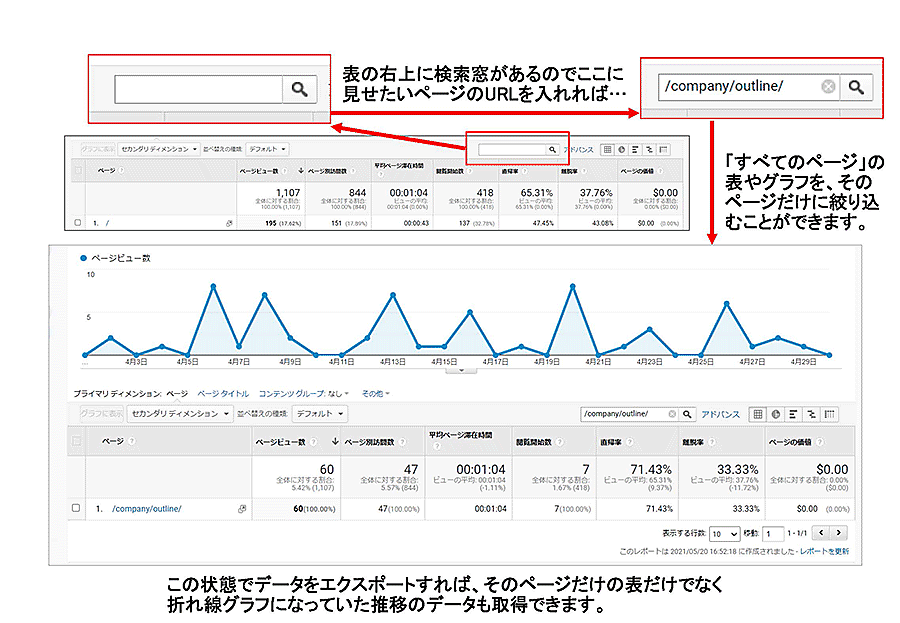Switch the lower table to data table view
Image resolution: width=900 pixels, height=623 pixels.
click(758, 413)
